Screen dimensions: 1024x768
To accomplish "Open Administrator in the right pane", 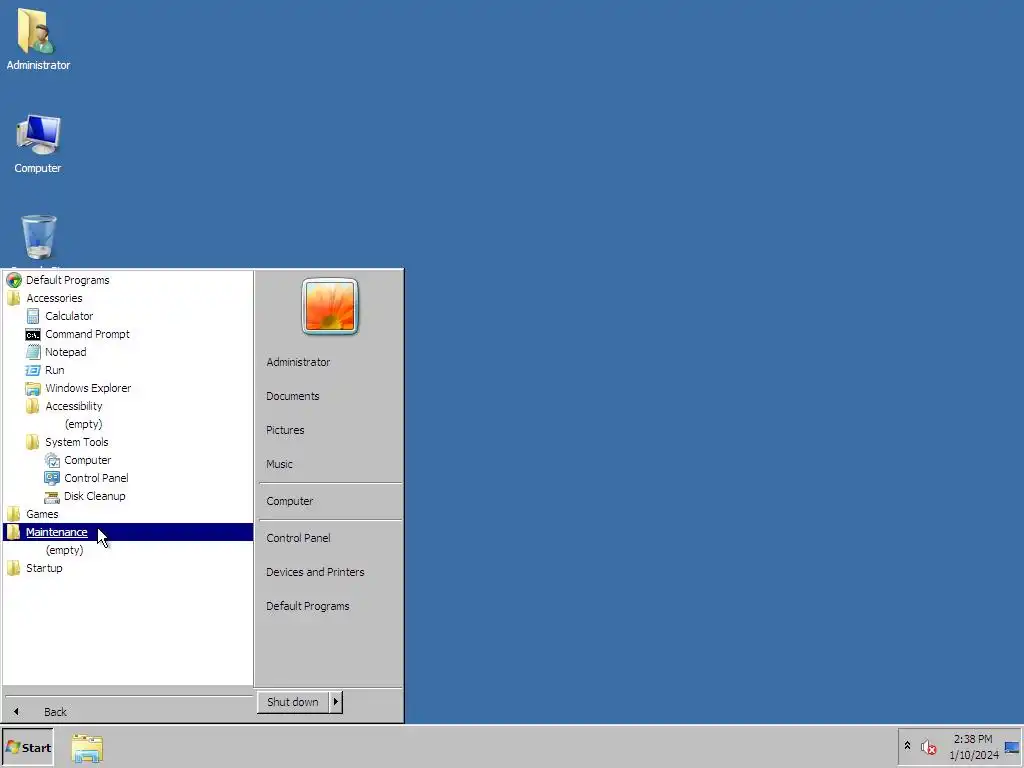I will click(298, 362).
